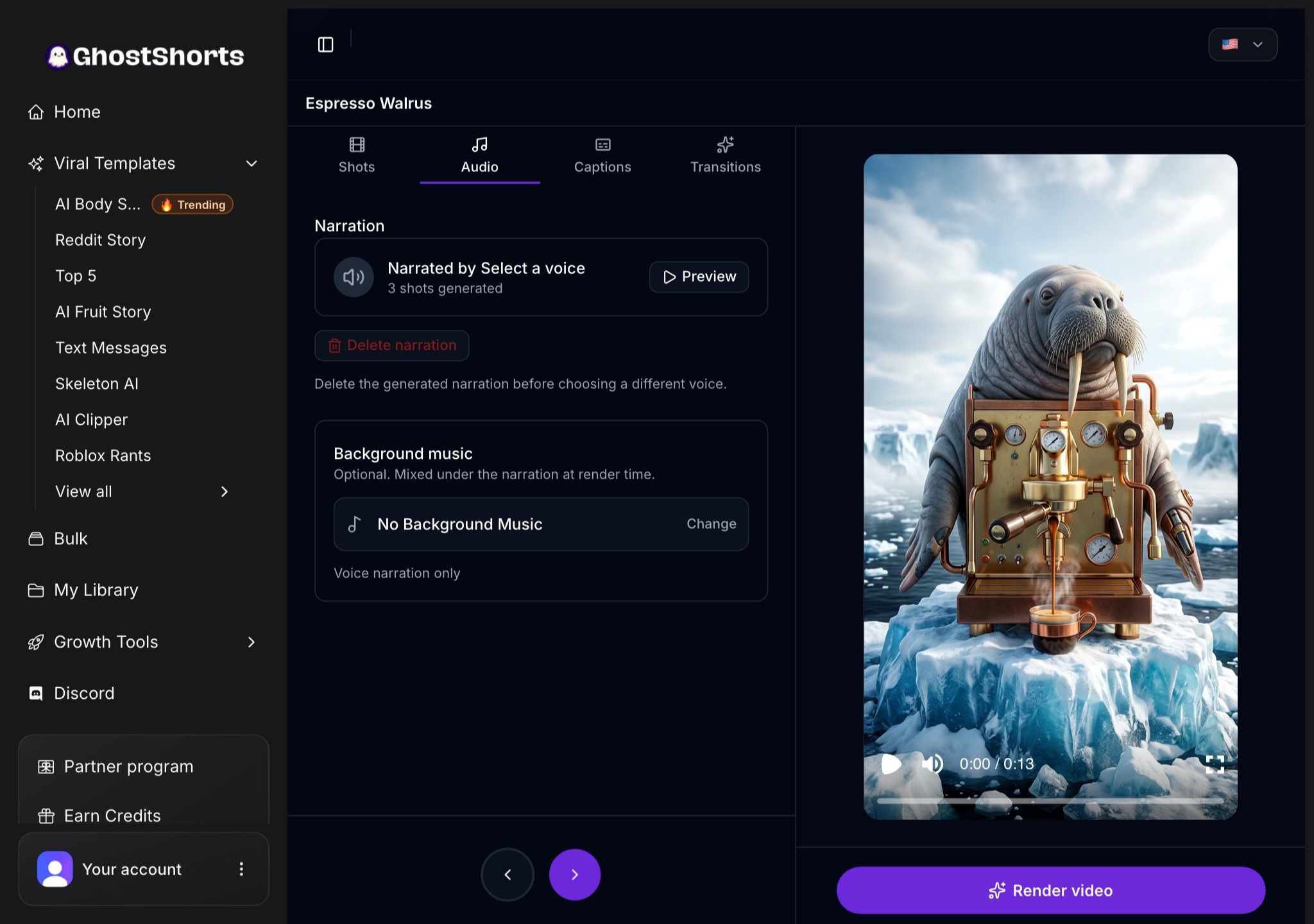The width and height of the screenshot is (1314, 924).
Task: Open the Text Messages template
Action: tap(111, 348)
